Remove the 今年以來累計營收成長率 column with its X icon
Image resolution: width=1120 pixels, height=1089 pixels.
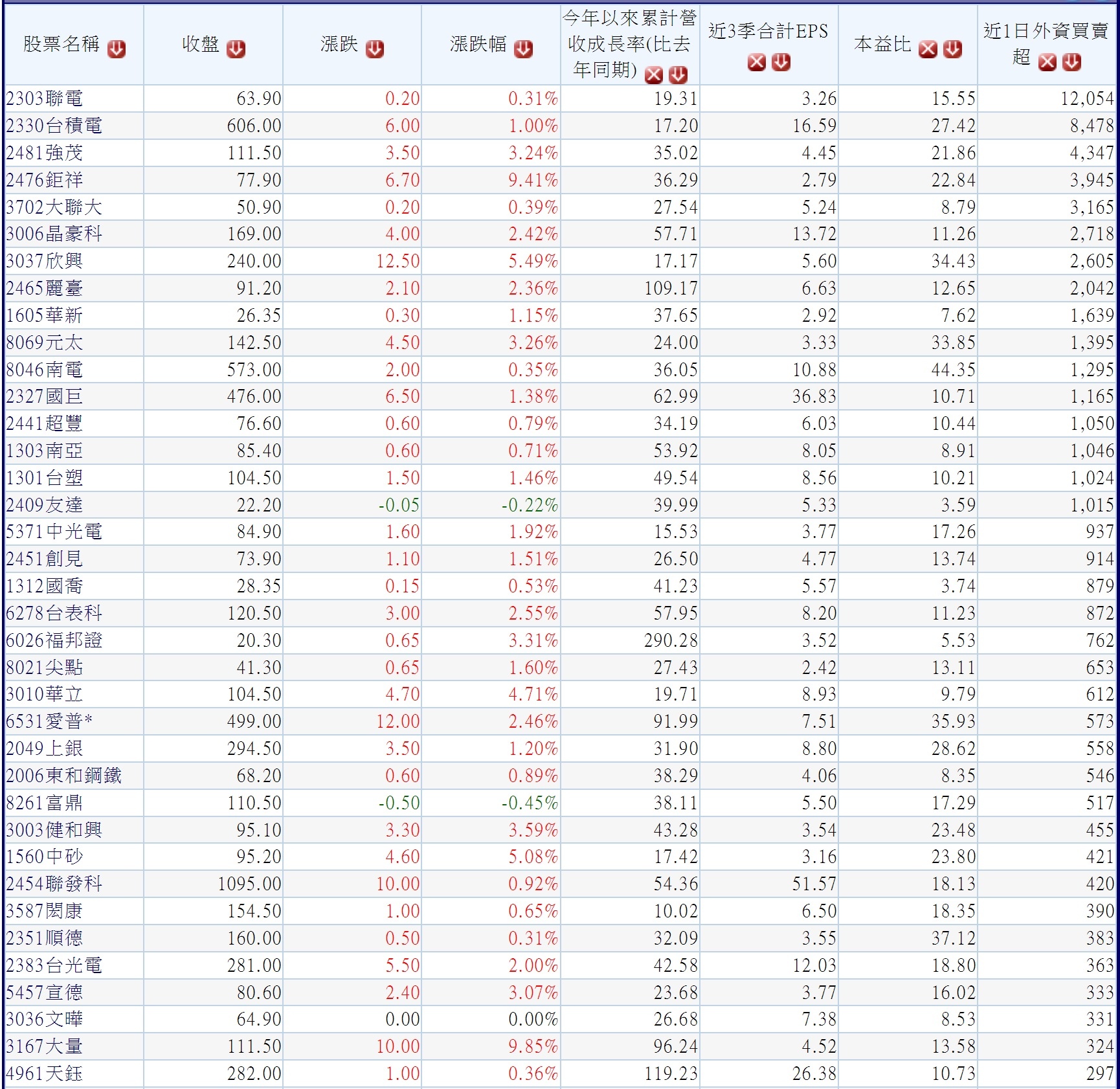[x=654, y=75]
